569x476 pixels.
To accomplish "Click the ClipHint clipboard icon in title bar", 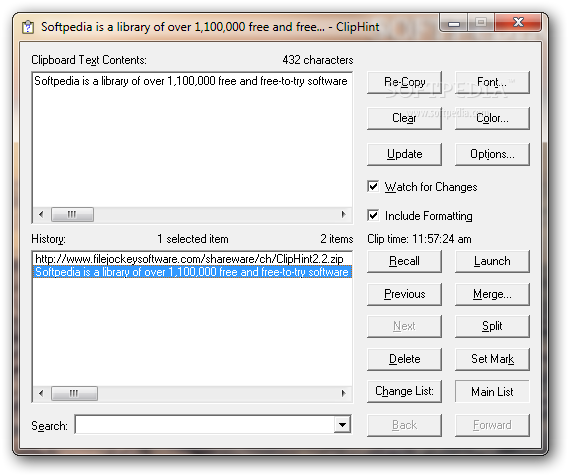I will [x=28, y=27].
